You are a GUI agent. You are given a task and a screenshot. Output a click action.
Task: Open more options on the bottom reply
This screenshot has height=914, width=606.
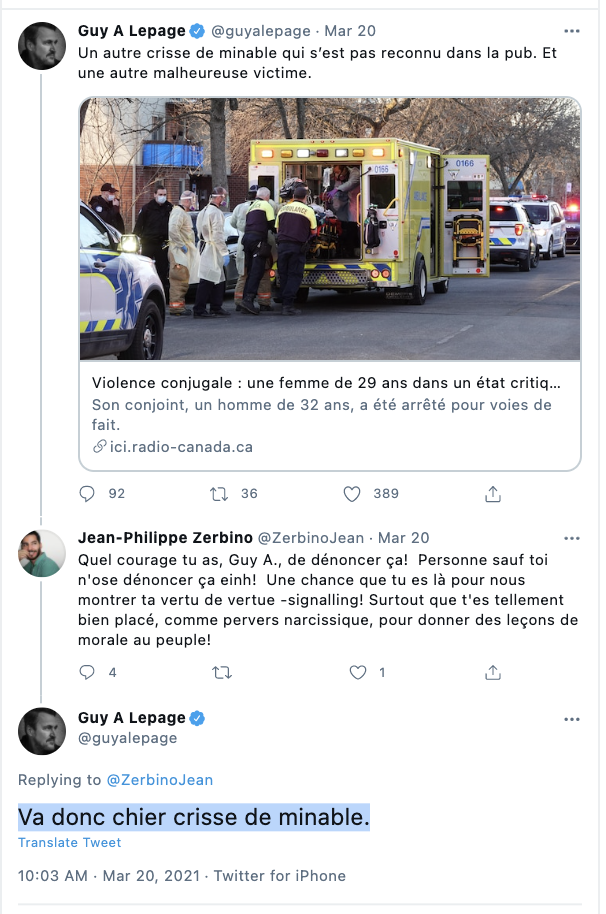572,719
